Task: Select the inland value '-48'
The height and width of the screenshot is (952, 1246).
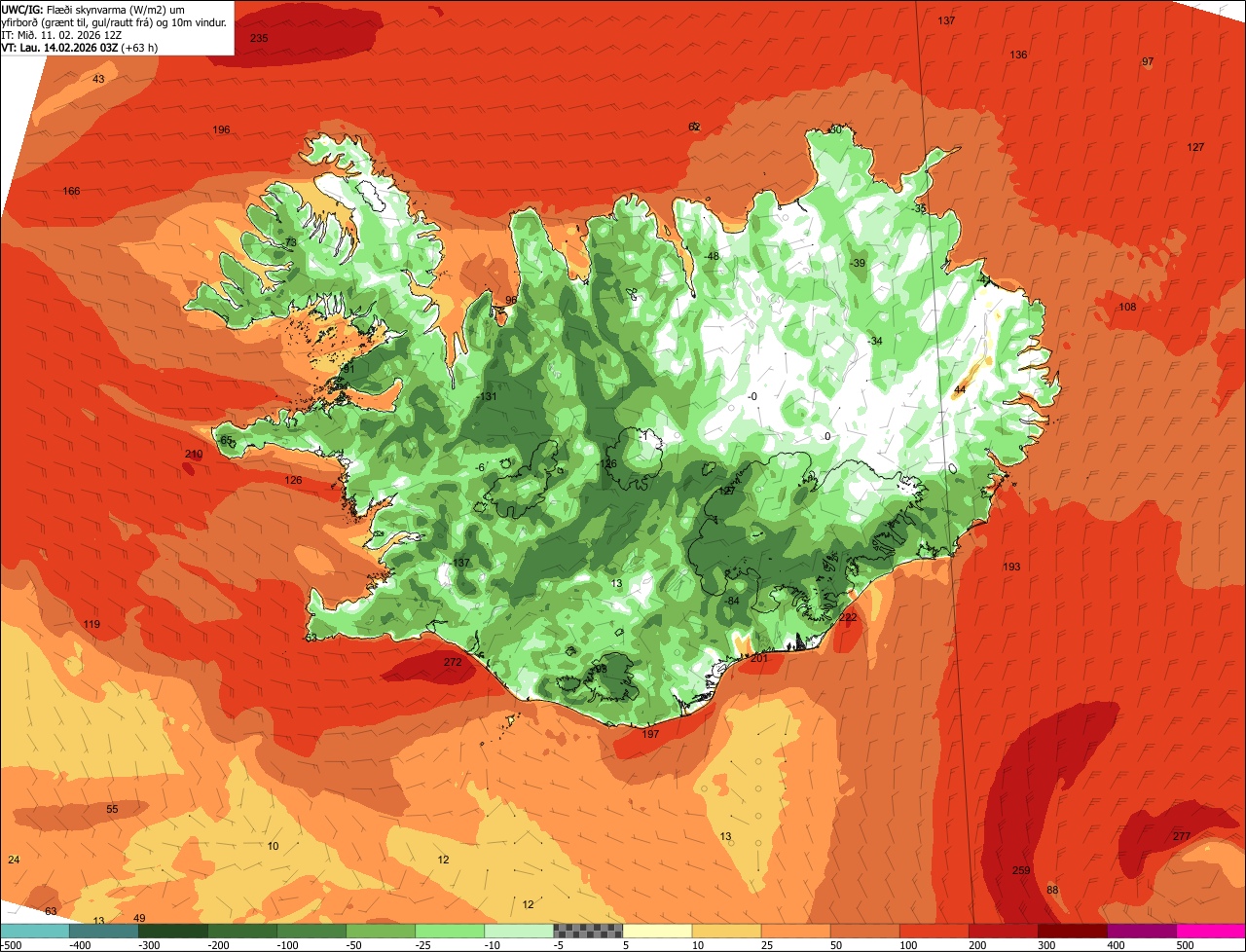Action: tap(712, 256)
